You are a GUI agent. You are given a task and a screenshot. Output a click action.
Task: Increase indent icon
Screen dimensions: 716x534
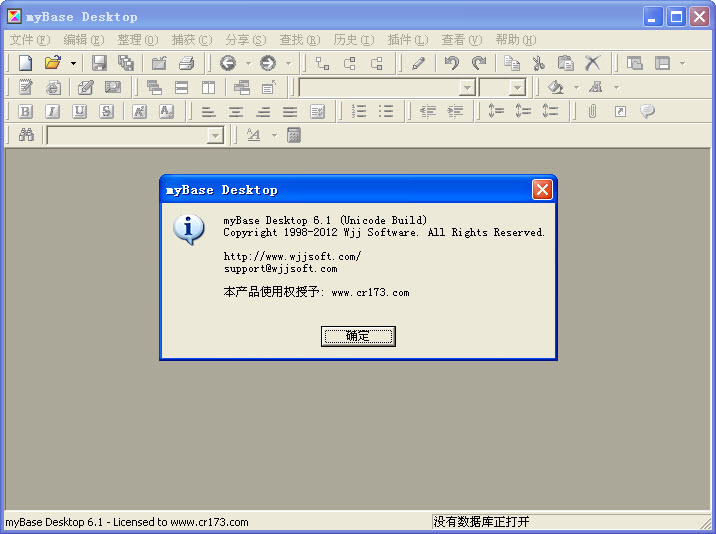tap(455, 111)
